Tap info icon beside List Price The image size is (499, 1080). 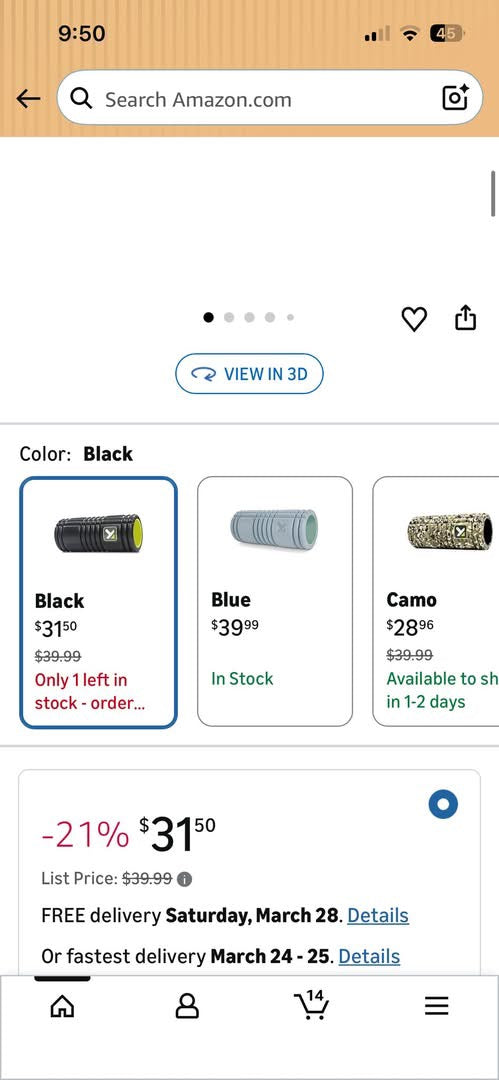click(185, 879)
